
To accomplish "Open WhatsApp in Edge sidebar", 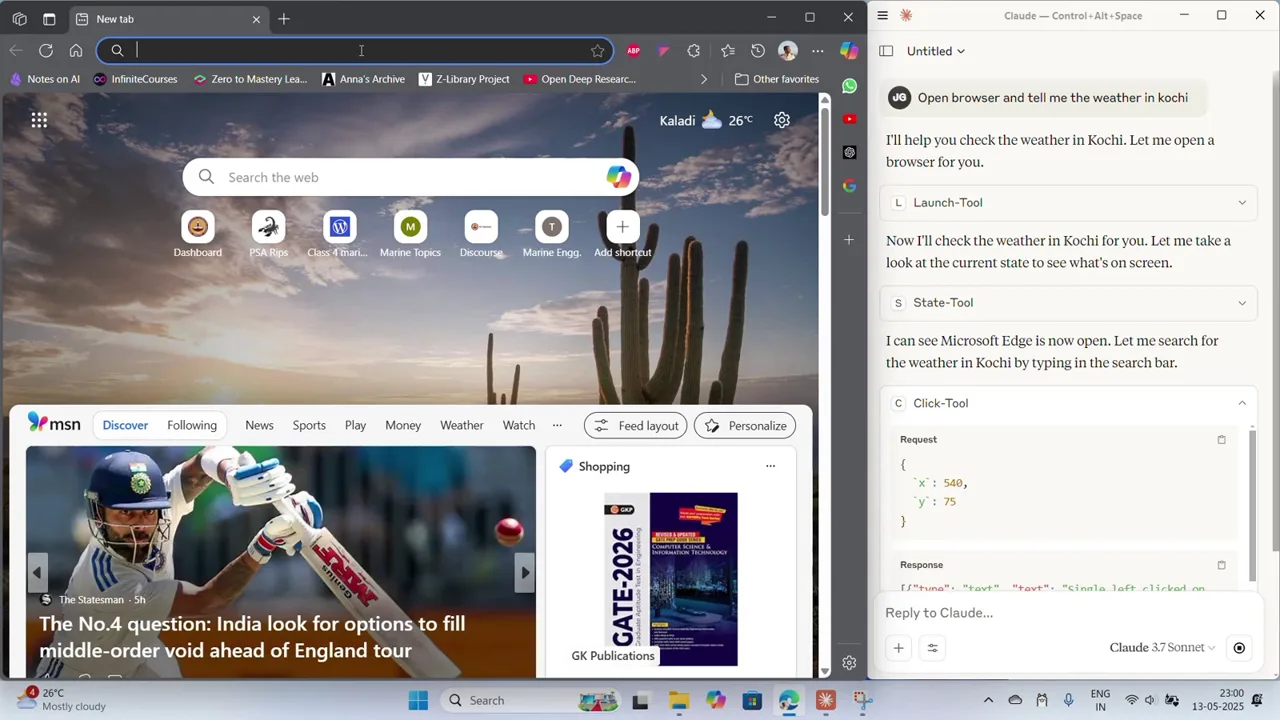I will (849, 86).
